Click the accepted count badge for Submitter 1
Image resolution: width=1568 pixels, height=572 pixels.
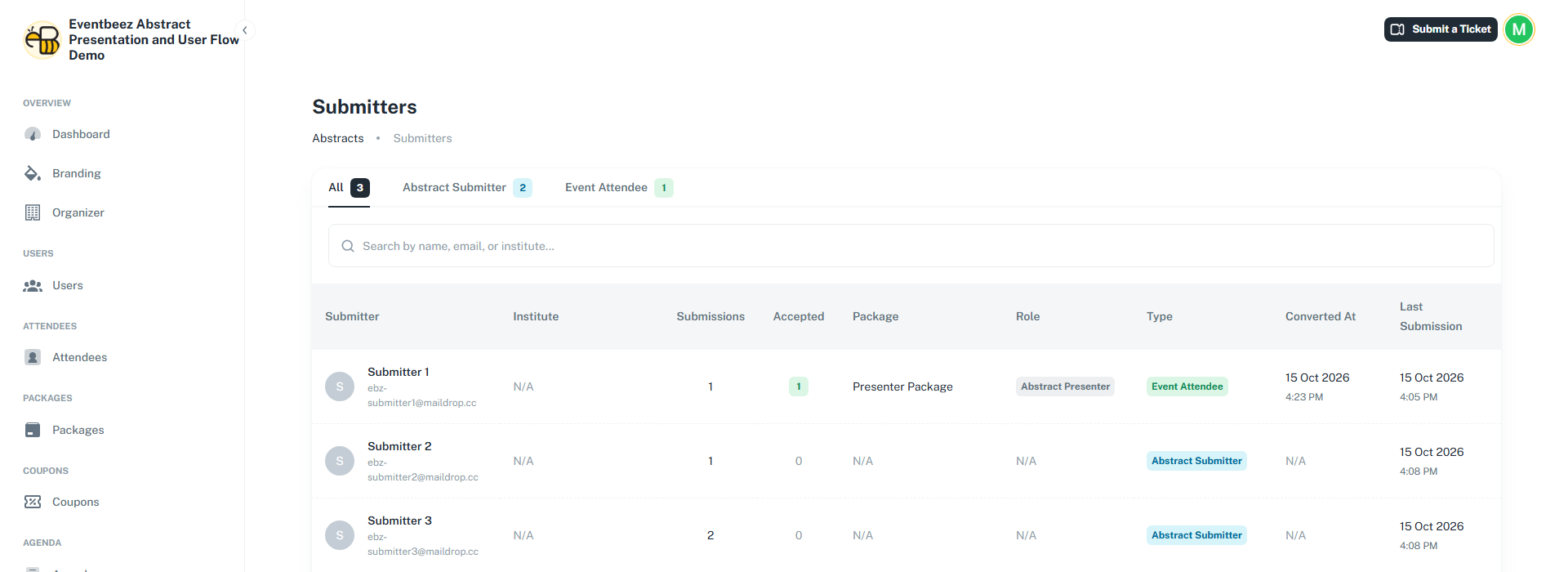click(799, 387)
